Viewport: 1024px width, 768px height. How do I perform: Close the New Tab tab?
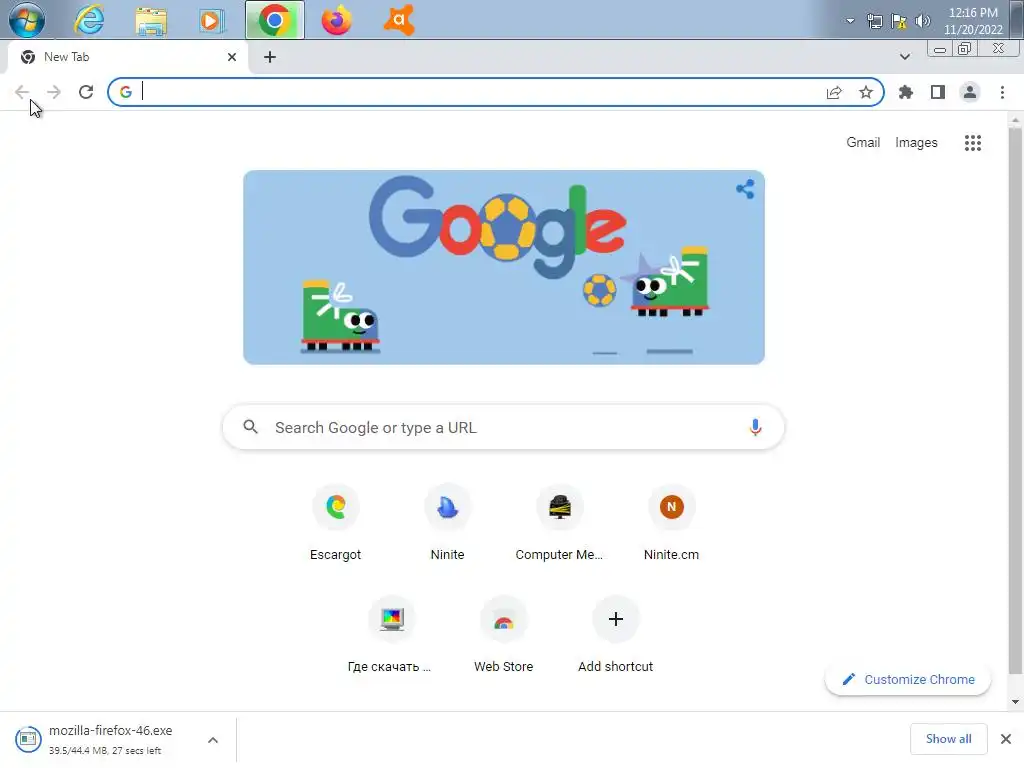(x=231, y=57)
